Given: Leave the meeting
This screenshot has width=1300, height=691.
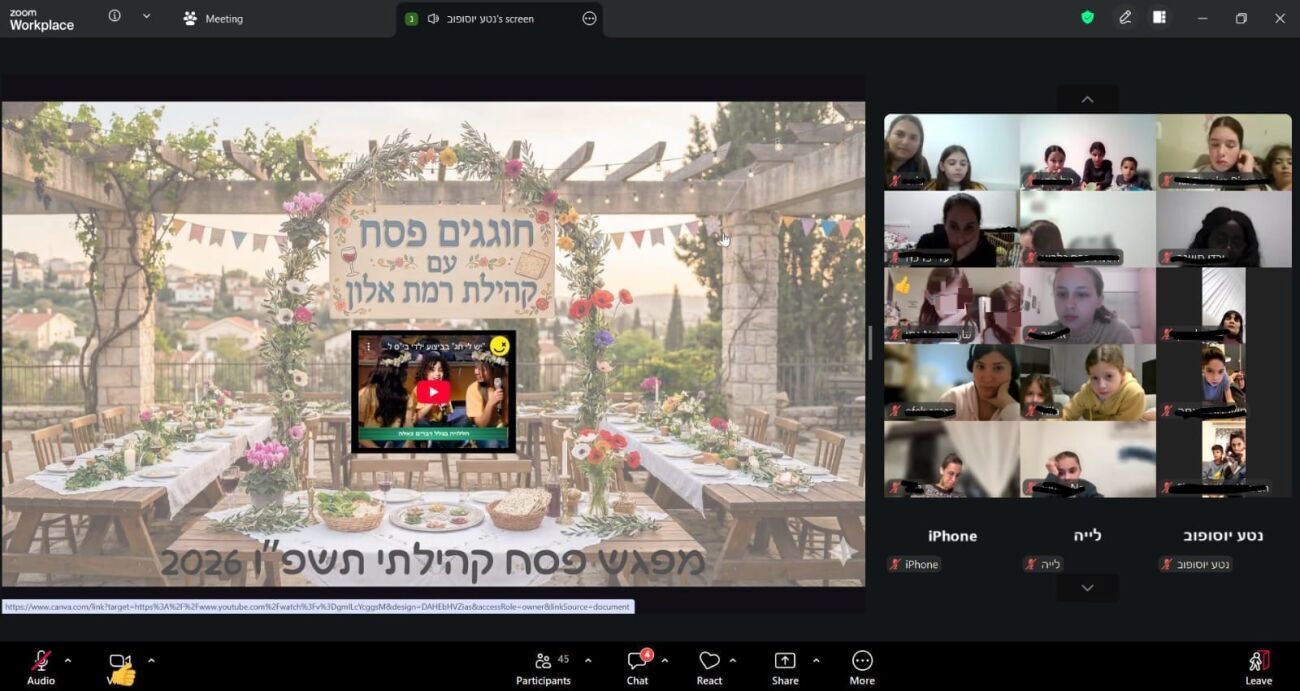Looking at the screenshot, I should [x=1258, y=667].
